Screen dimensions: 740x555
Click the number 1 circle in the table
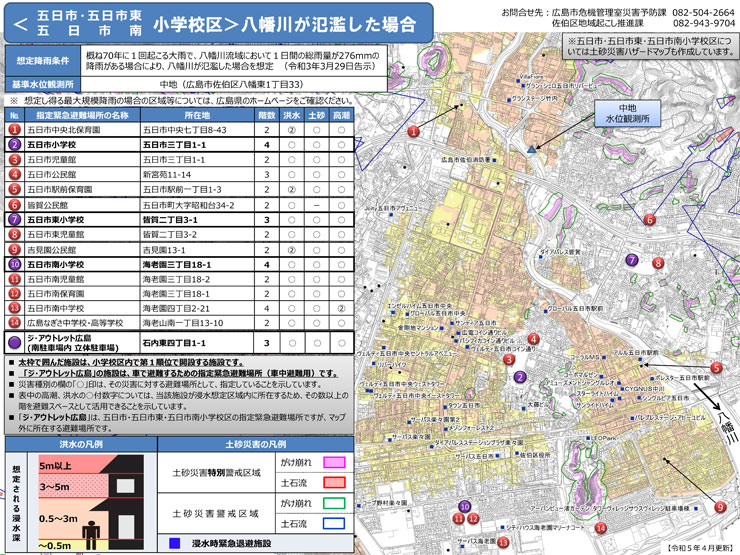pos(15,129)
